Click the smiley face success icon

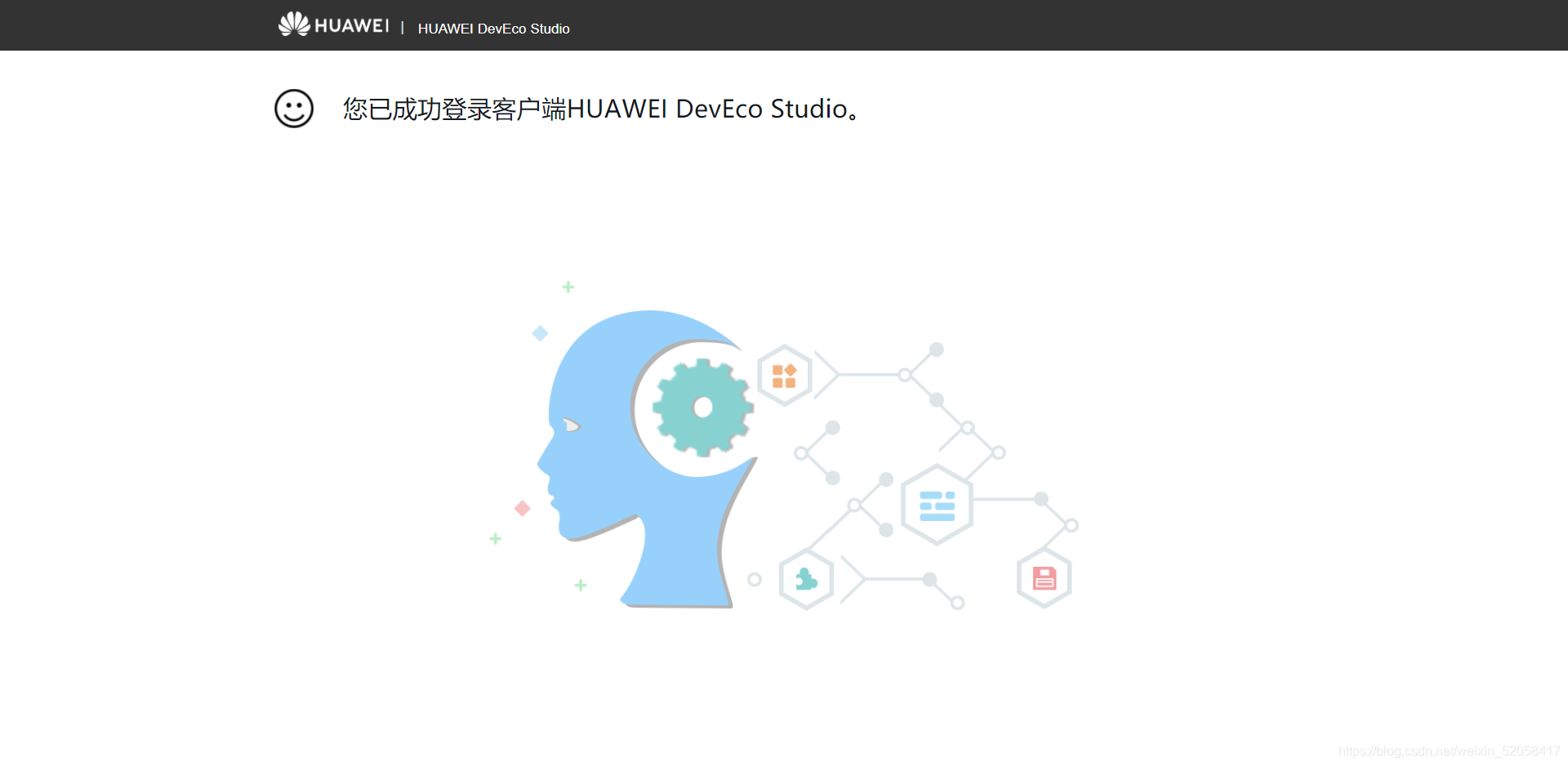coord(294,109)
